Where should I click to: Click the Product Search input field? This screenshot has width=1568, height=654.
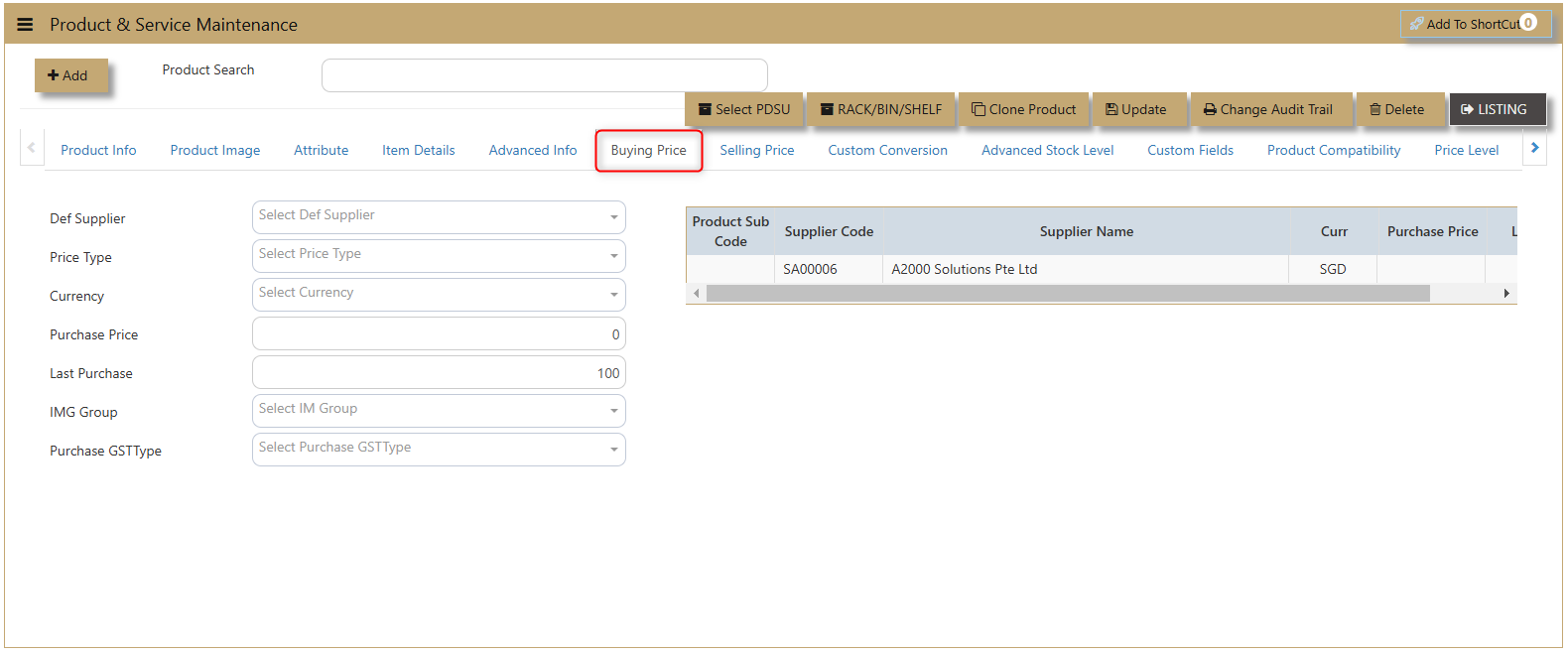545,75
